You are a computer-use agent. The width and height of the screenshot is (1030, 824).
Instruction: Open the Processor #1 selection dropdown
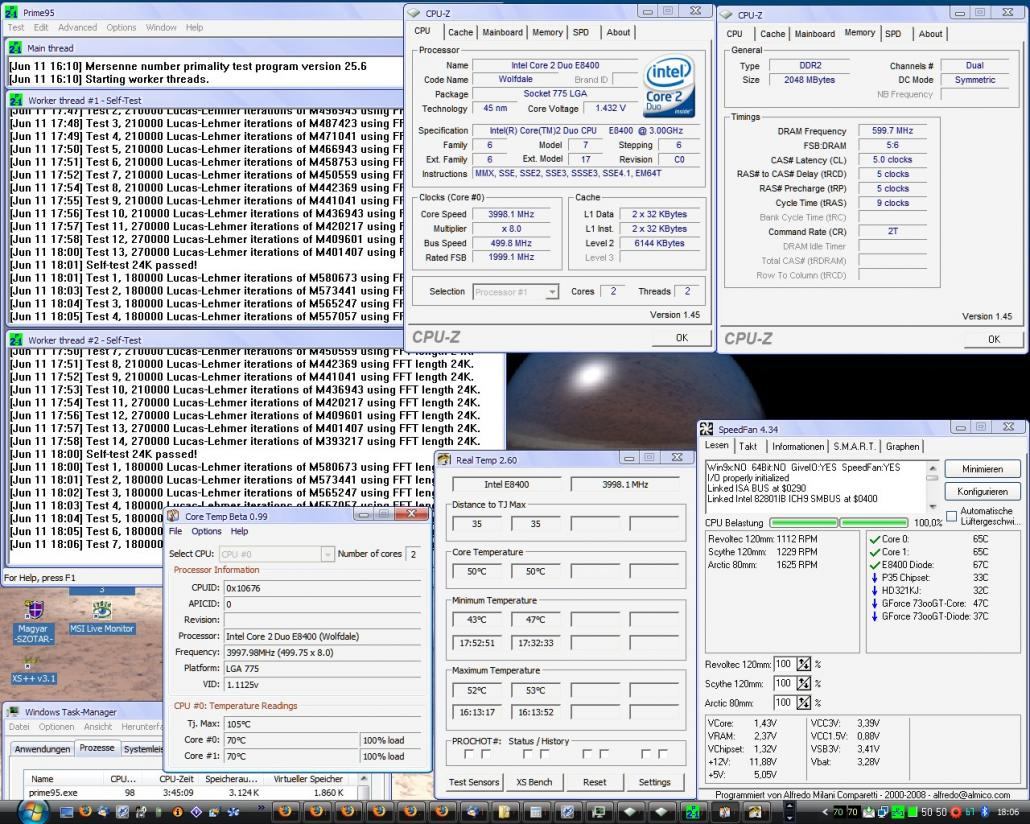click(552, 292)
